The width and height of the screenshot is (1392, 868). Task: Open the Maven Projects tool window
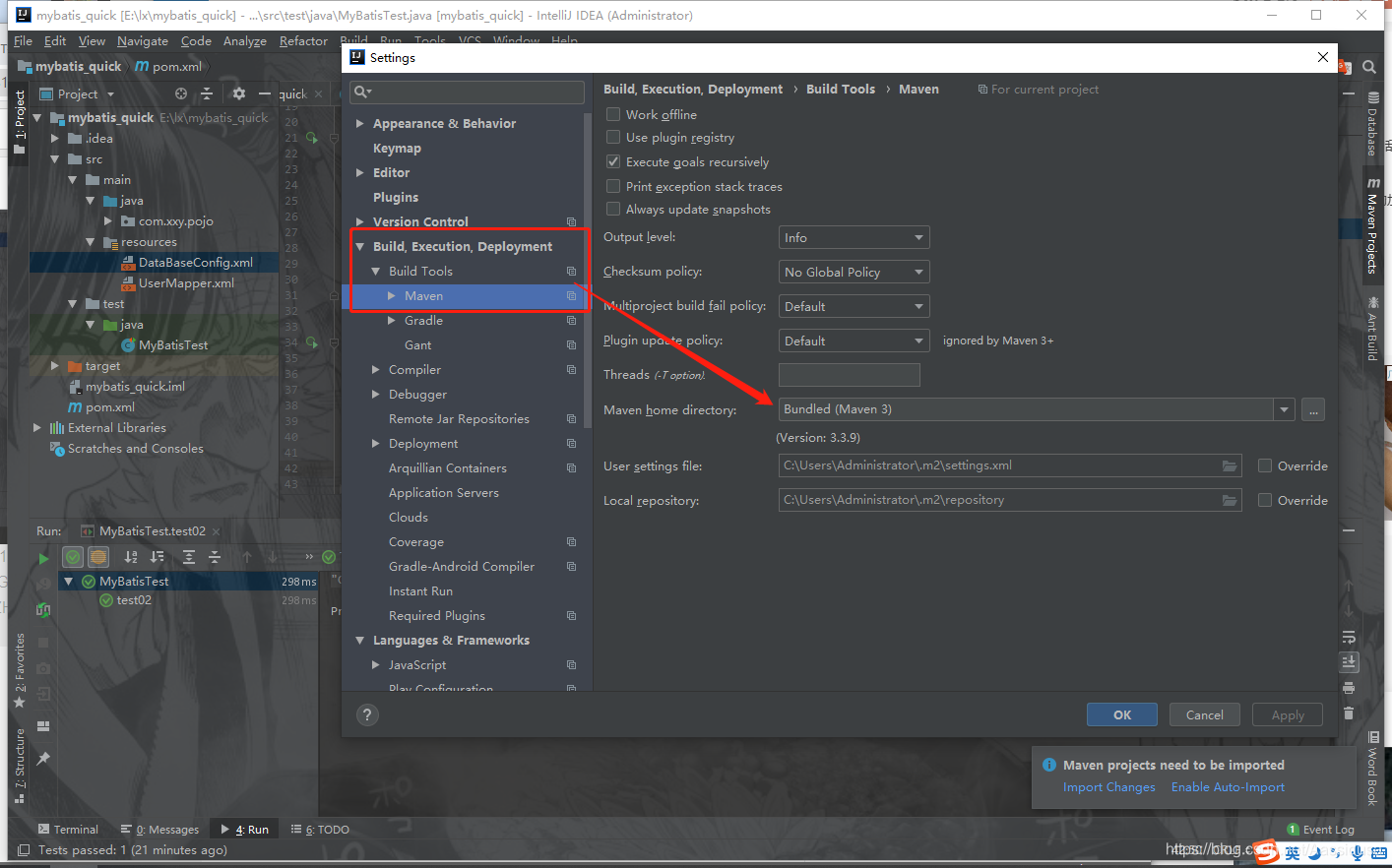click(x=1372, y=225)
